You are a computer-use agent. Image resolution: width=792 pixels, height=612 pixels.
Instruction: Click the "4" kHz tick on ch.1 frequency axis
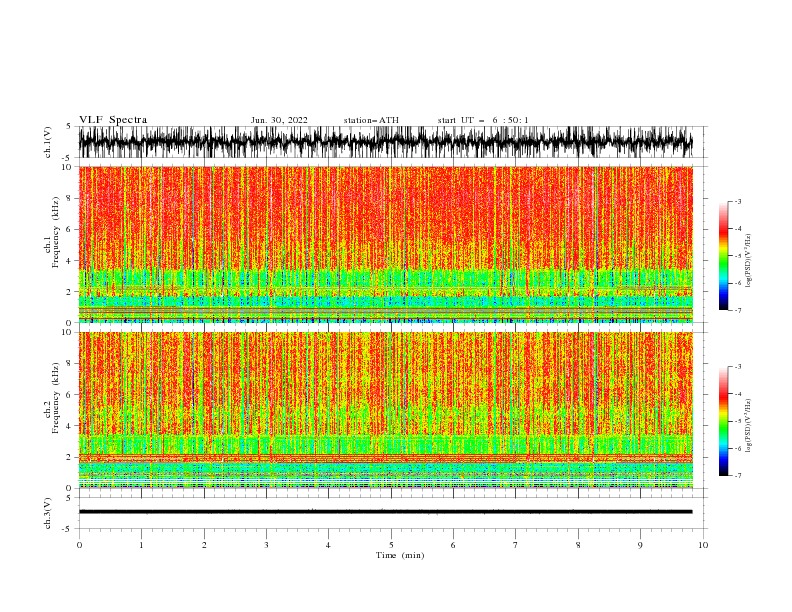click(x=69, y=261)
